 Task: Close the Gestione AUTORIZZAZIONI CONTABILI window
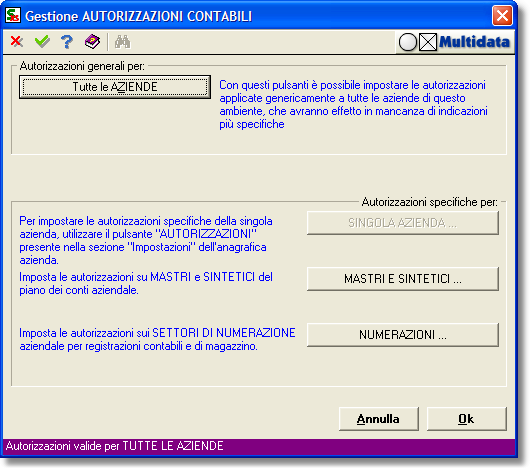pyautogui.click(x=502, y=16)
